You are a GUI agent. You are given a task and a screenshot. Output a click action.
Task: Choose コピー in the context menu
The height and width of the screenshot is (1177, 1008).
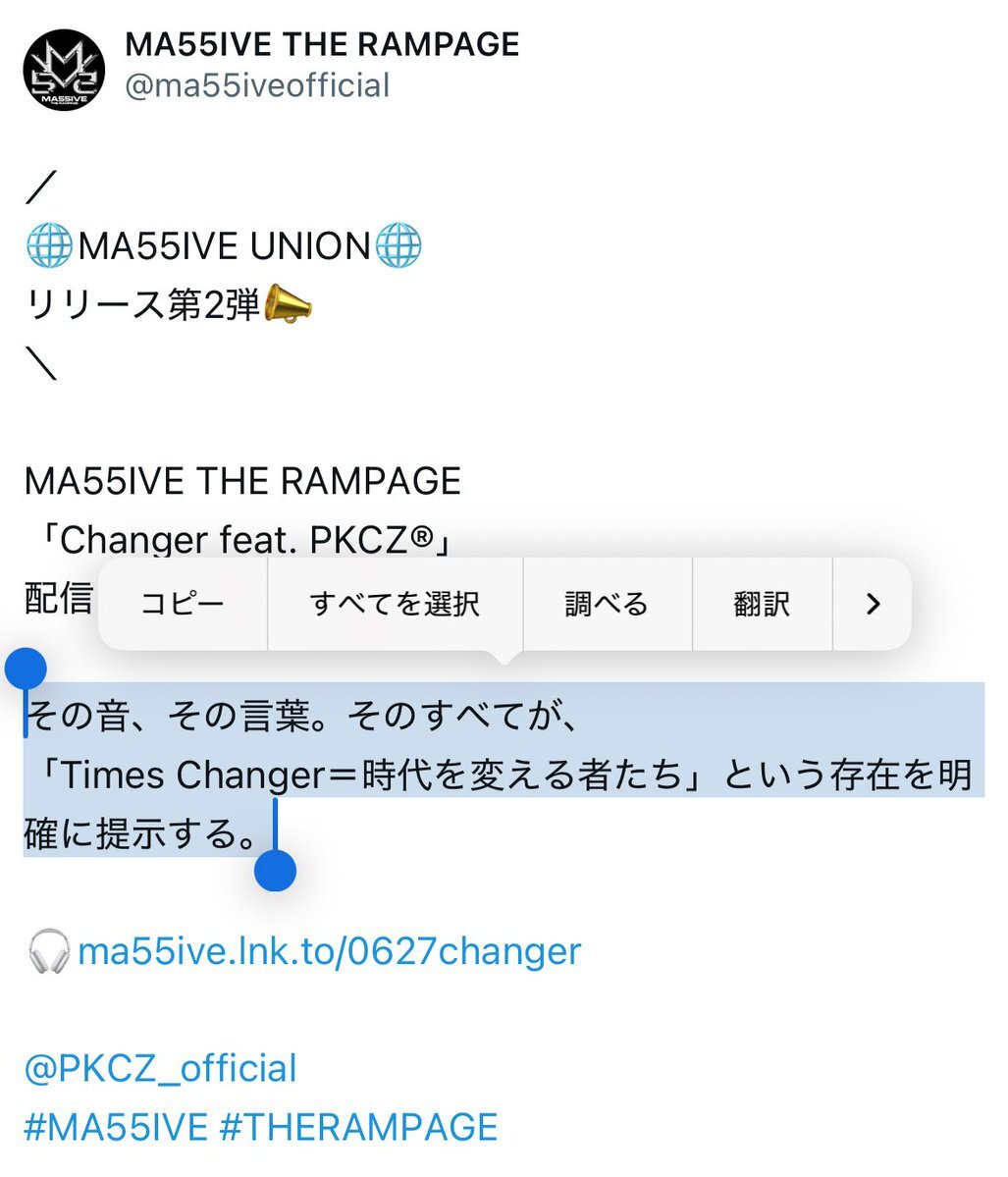(183, 605)
